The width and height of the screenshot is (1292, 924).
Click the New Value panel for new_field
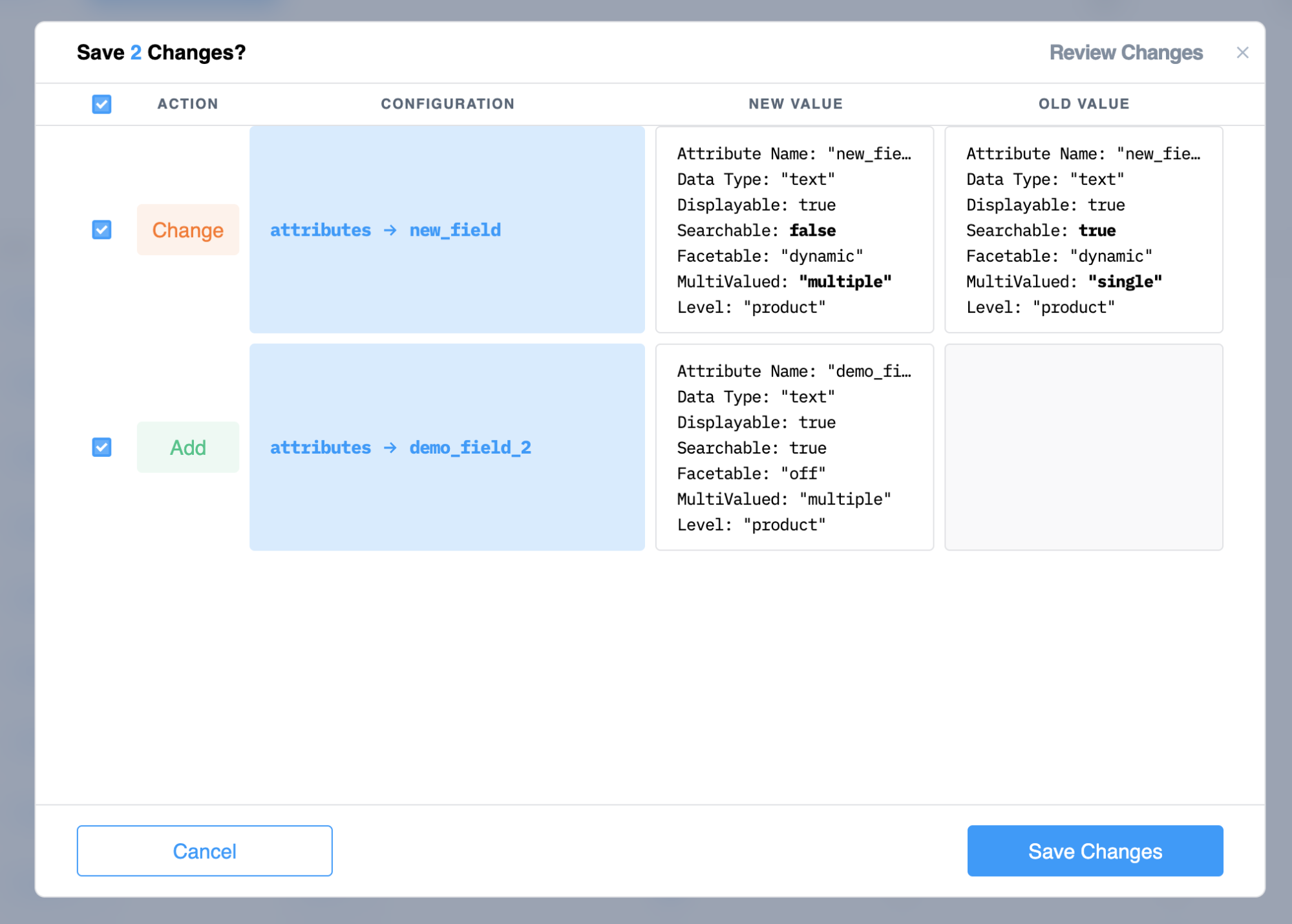(x=794, y=230)
